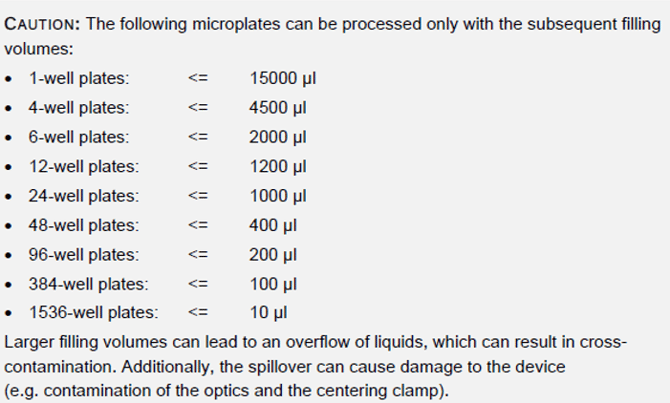The height and width of the screenshot is (403, 670).
Task: Click the 4-well plates list entry
Action: tap(79, 108)
